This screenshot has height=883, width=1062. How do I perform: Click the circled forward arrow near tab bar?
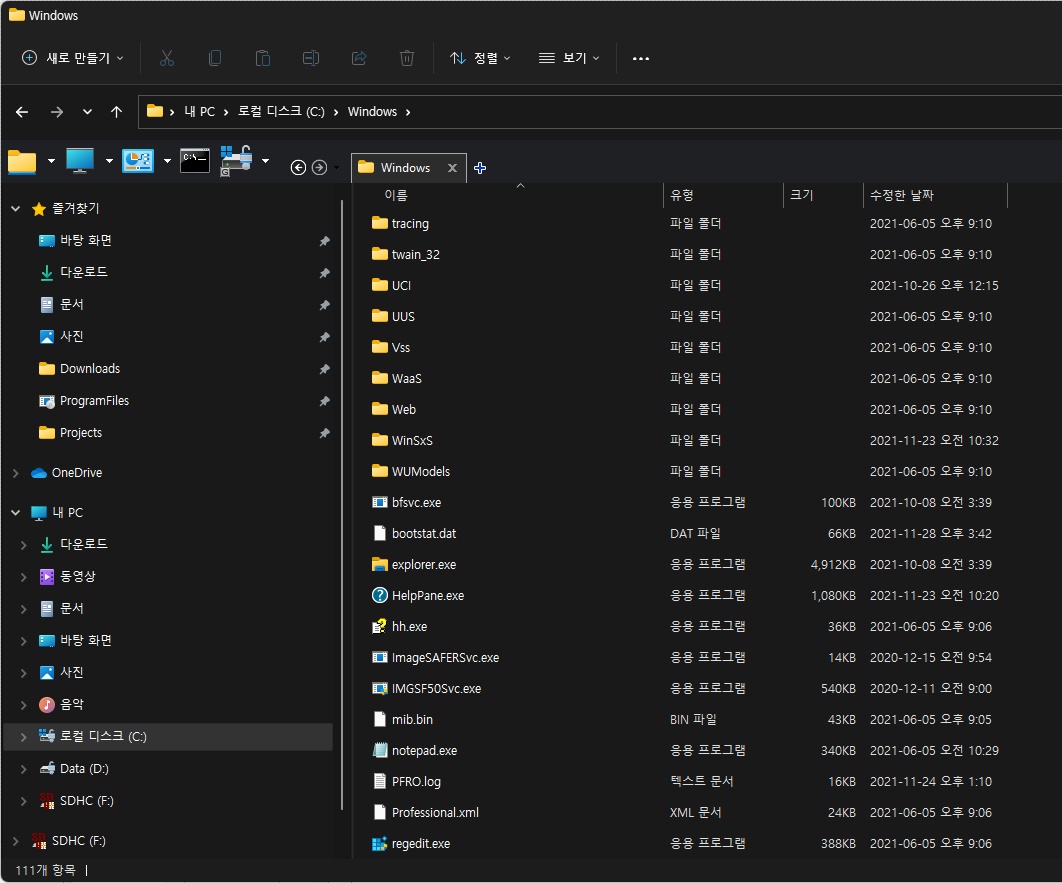pos(320,167)
